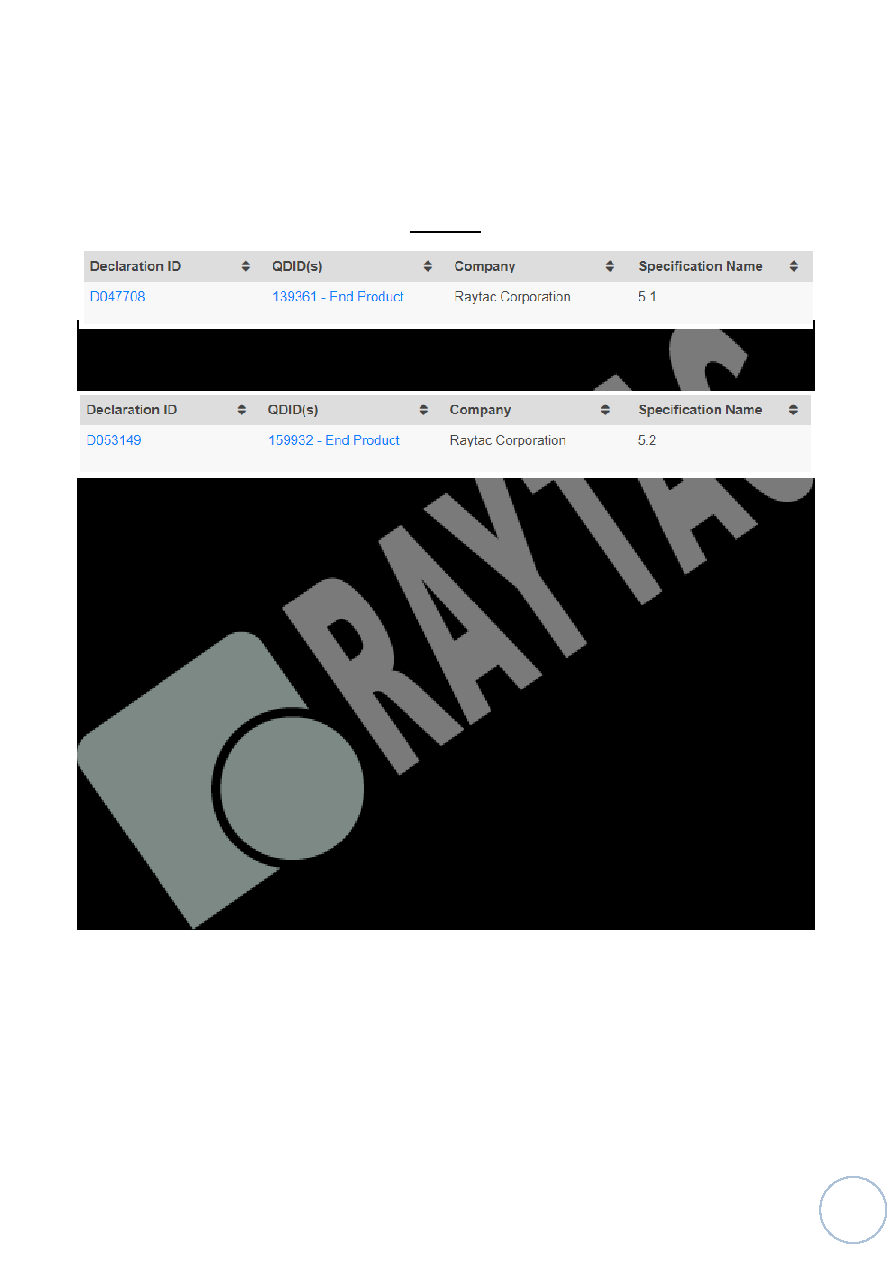The image size is (892, 1261).
Task: Open declaration D047708 link
Action: [117, 297]
